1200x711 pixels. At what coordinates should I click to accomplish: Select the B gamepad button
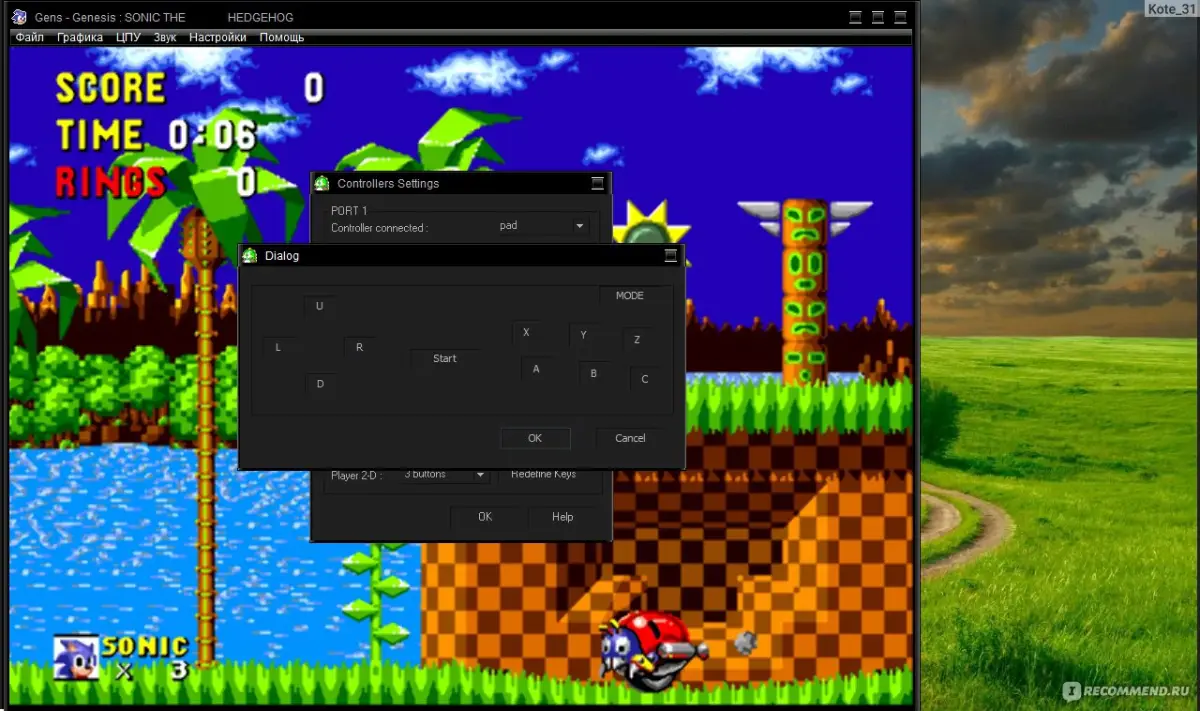tap(594, 373)
